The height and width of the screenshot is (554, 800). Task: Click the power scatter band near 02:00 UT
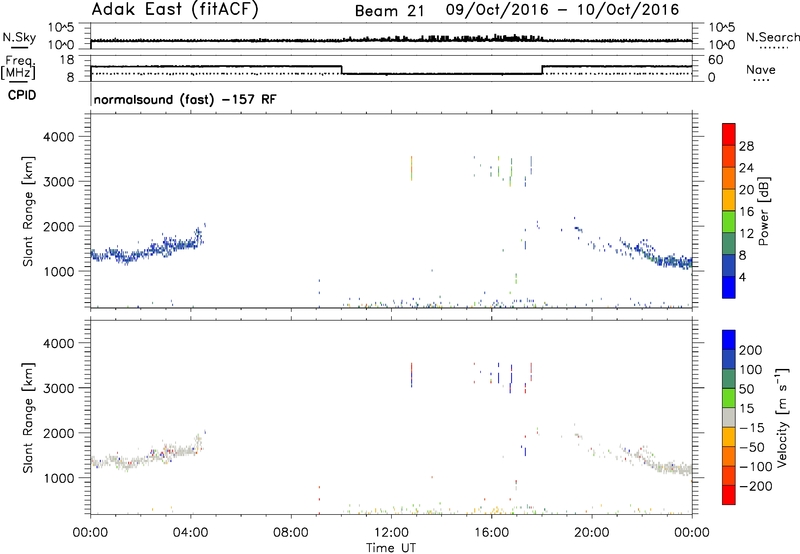tap(140, 254)
